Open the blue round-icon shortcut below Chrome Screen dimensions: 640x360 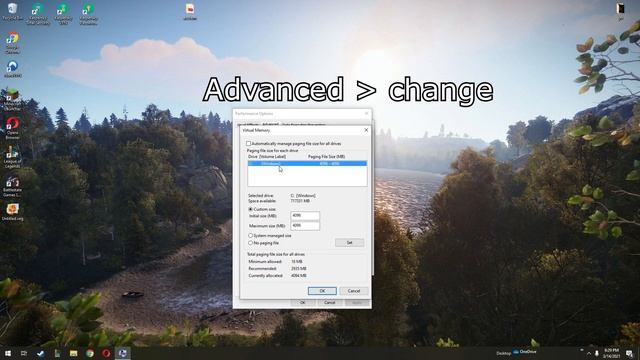pyautogui.click(x=12, y=69)
